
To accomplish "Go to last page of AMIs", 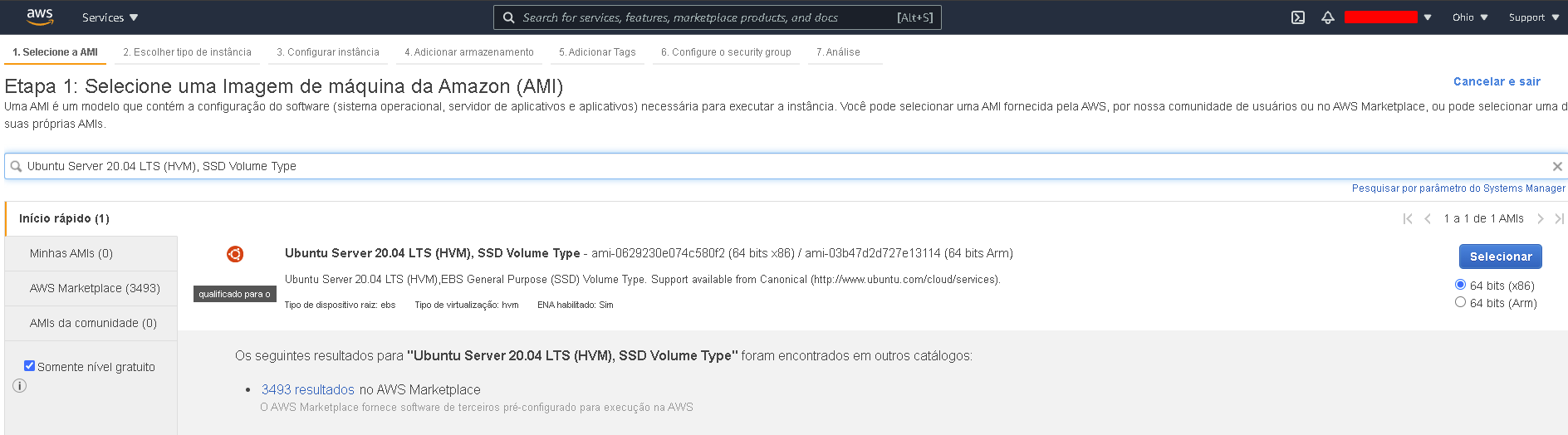I will tap(1559, 218).
